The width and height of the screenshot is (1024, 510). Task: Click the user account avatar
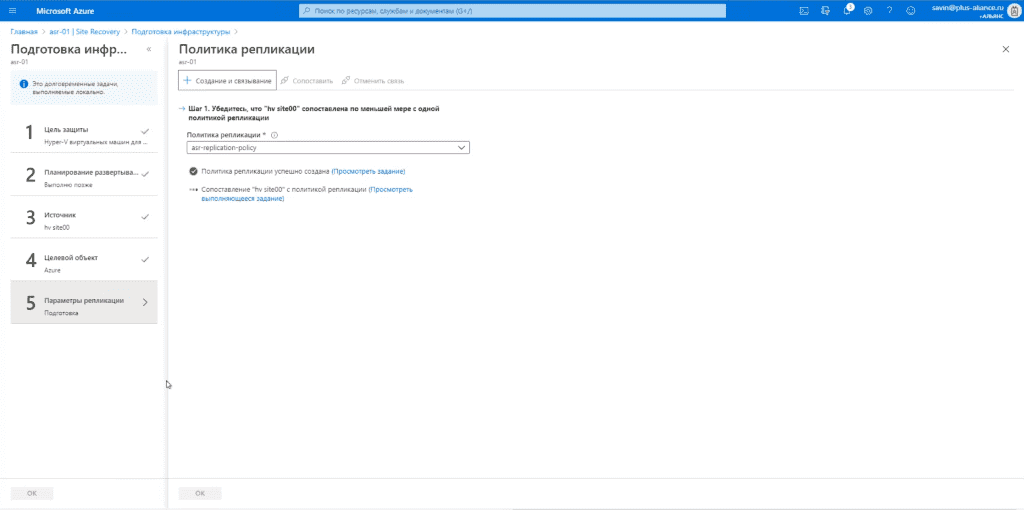(1013, 10)
